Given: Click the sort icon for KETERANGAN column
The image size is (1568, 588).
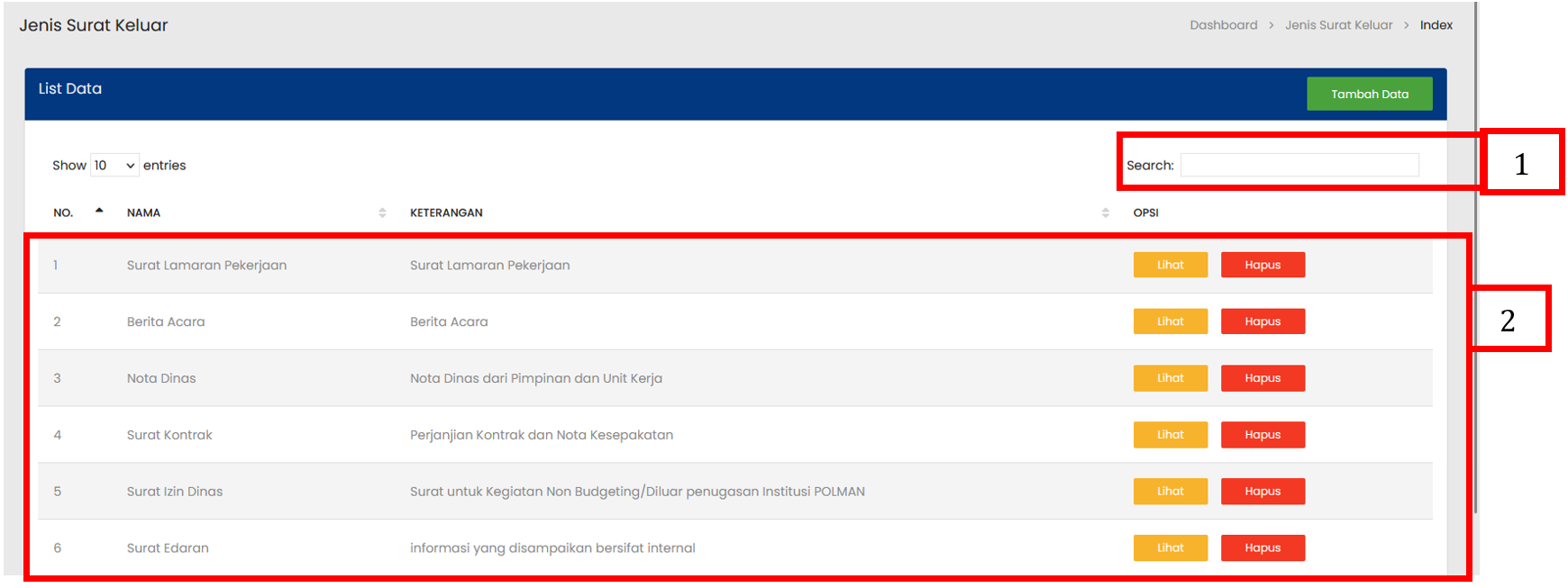Looking at the screenshot, I should tap(1105, 213).
